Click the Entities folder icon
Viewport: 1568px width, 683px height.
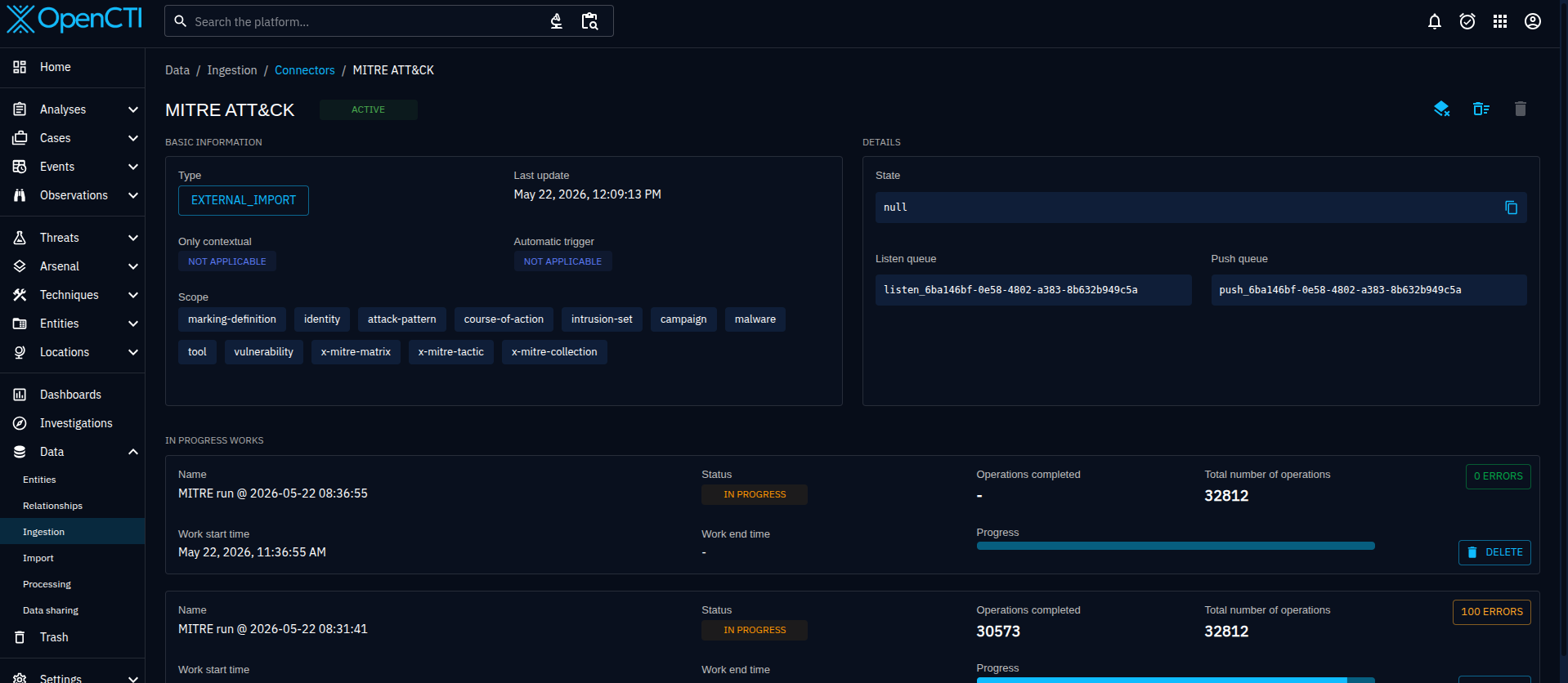[x=20, y=324]
